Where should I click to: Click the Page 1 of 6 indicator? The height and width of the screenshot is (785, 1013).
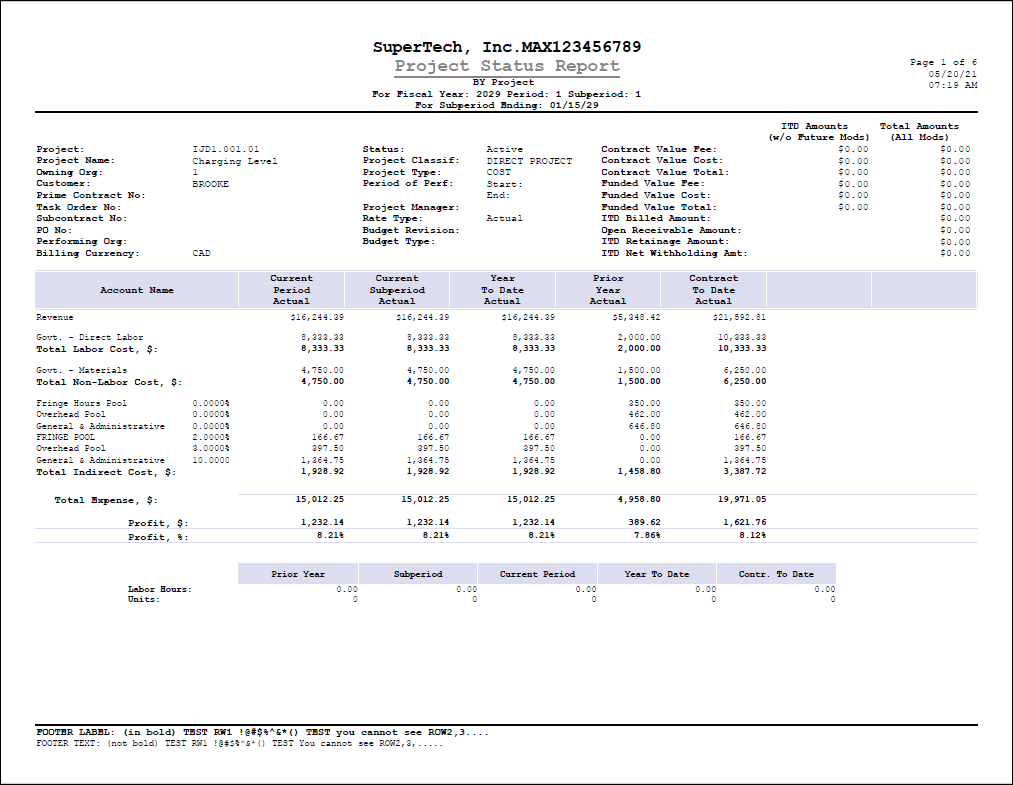pos(943,63)
